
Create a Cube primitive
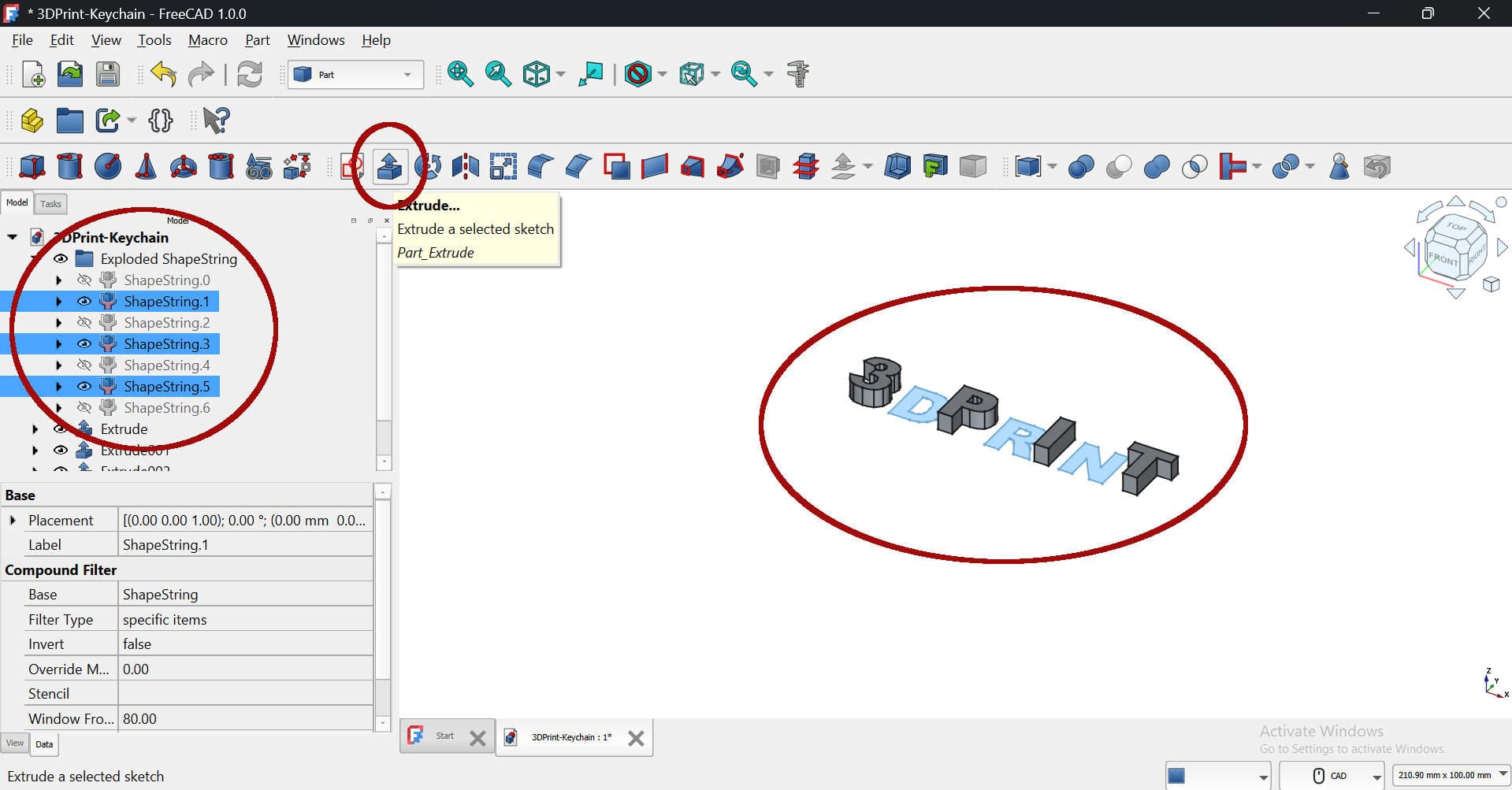click(32, 166)
